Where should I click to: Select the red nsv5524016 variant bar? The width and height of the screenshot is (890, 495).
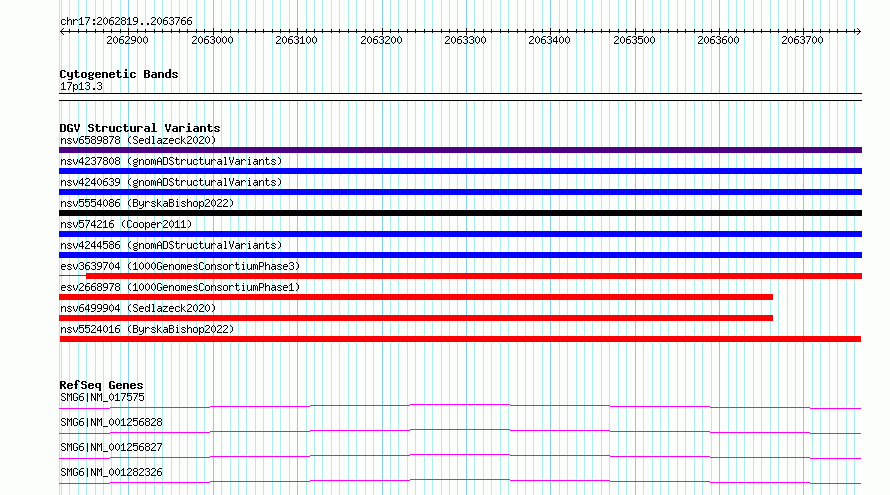(460, 339)
